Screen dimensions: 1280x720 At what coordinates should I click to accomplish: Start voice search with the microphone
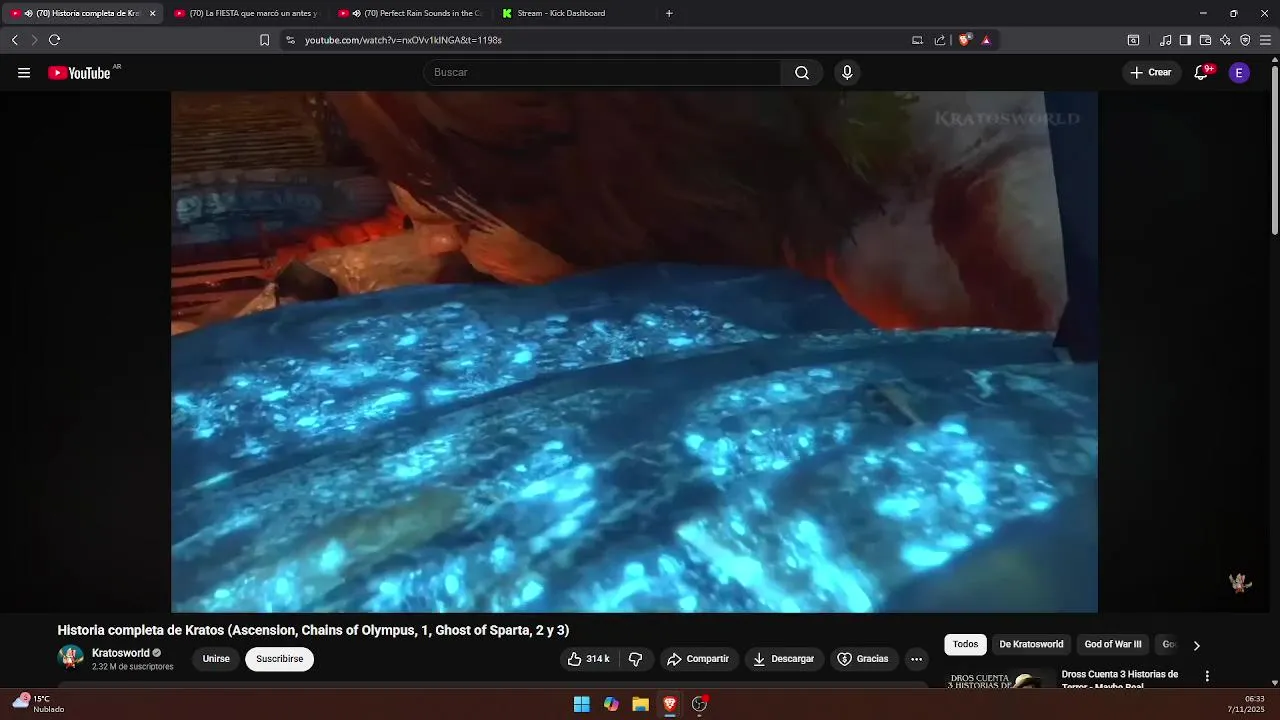click(x=847, y=73)
